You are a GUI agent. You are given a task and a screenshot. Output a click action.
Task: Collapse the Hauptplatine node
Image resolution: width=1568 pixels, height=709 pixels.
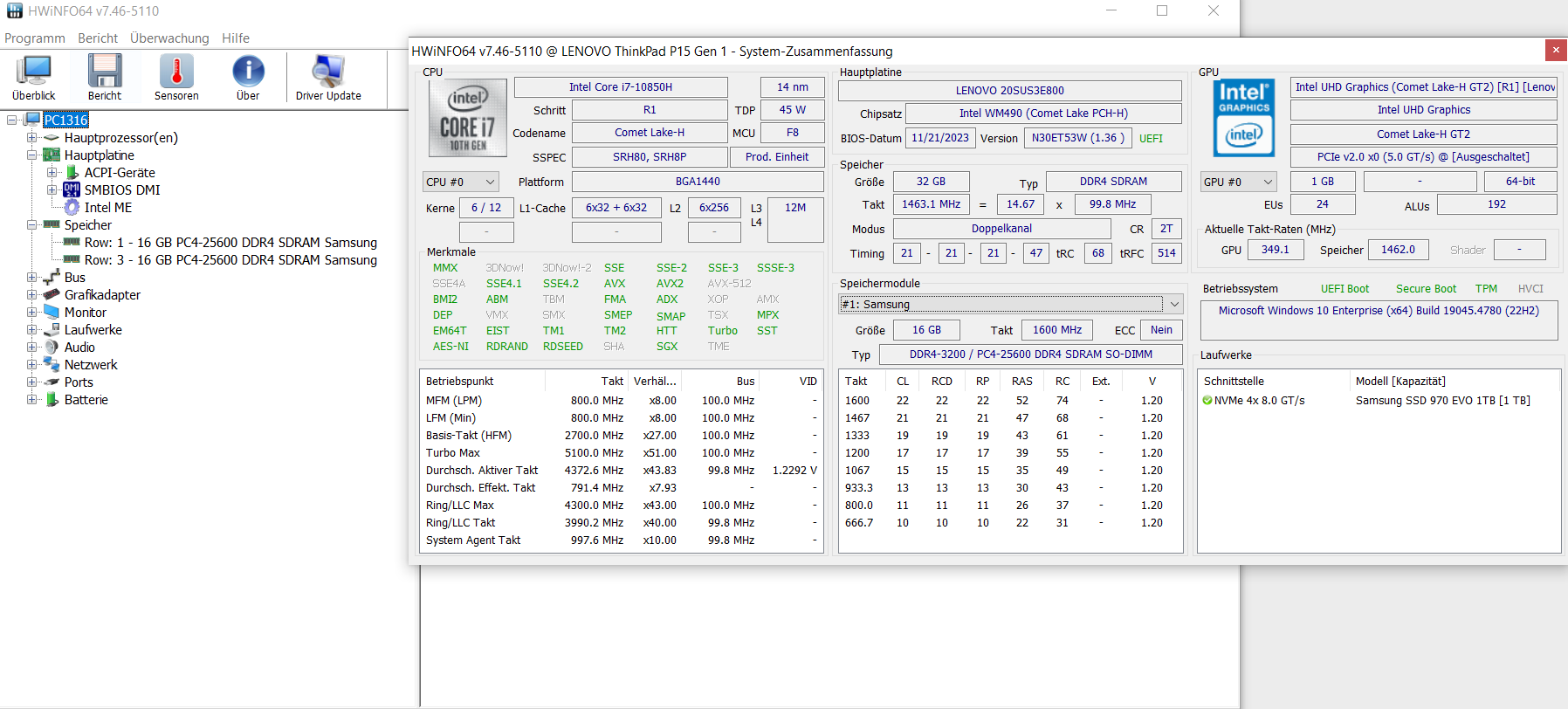pos(31,155)
